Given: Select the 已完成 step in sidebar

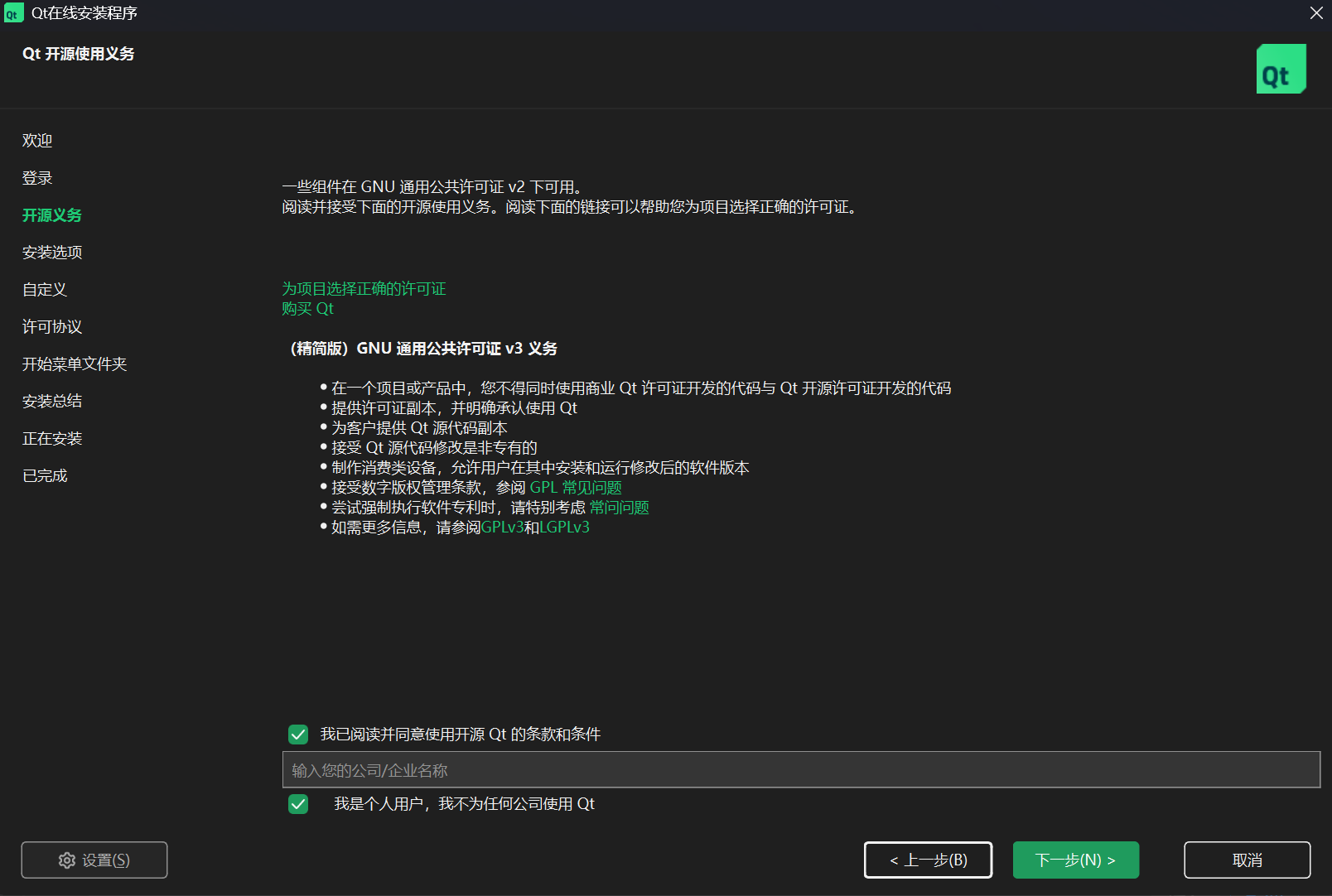Looking at the screenshot, I should coord(45,476).
